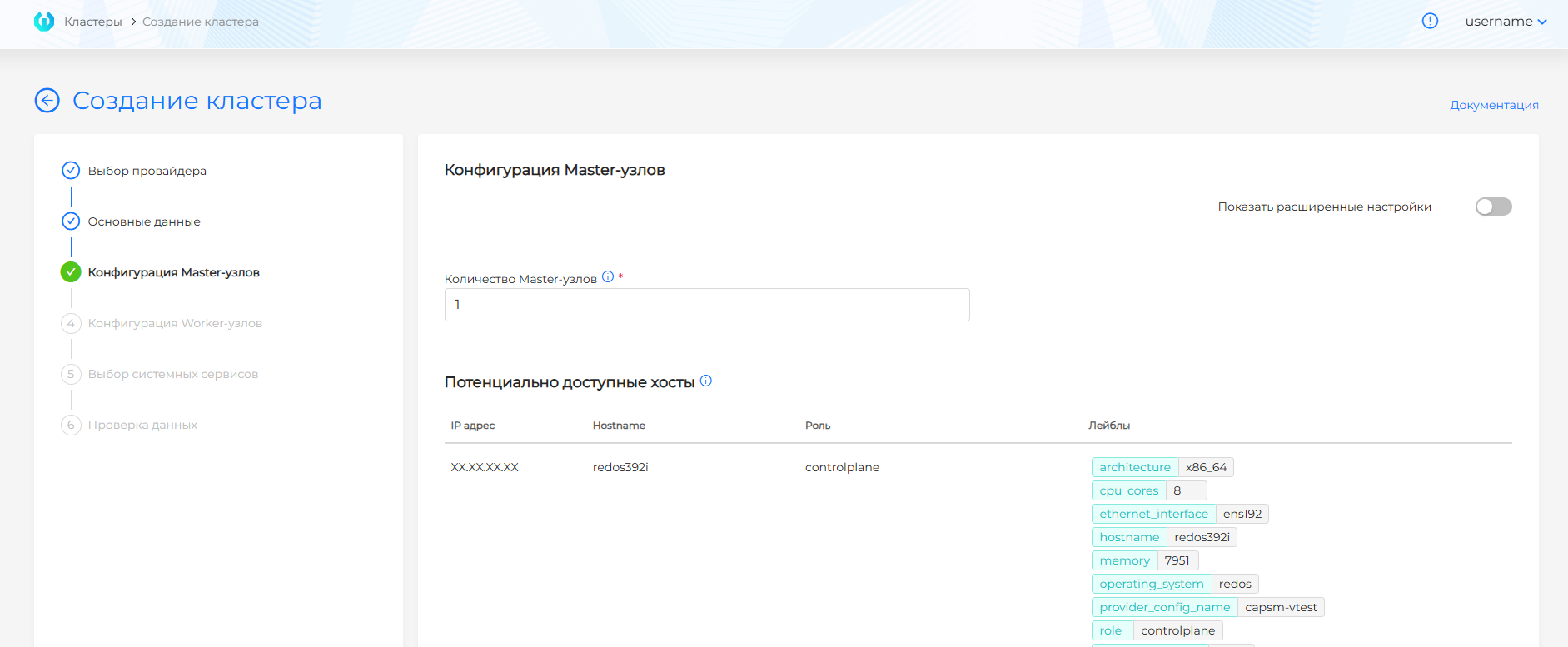Image resolution: width=1568 pixels, height=647 pixels.
Task: Click info icon beside Количество Master-узлов
Action: pyautogui.click(x=608, y=277)
